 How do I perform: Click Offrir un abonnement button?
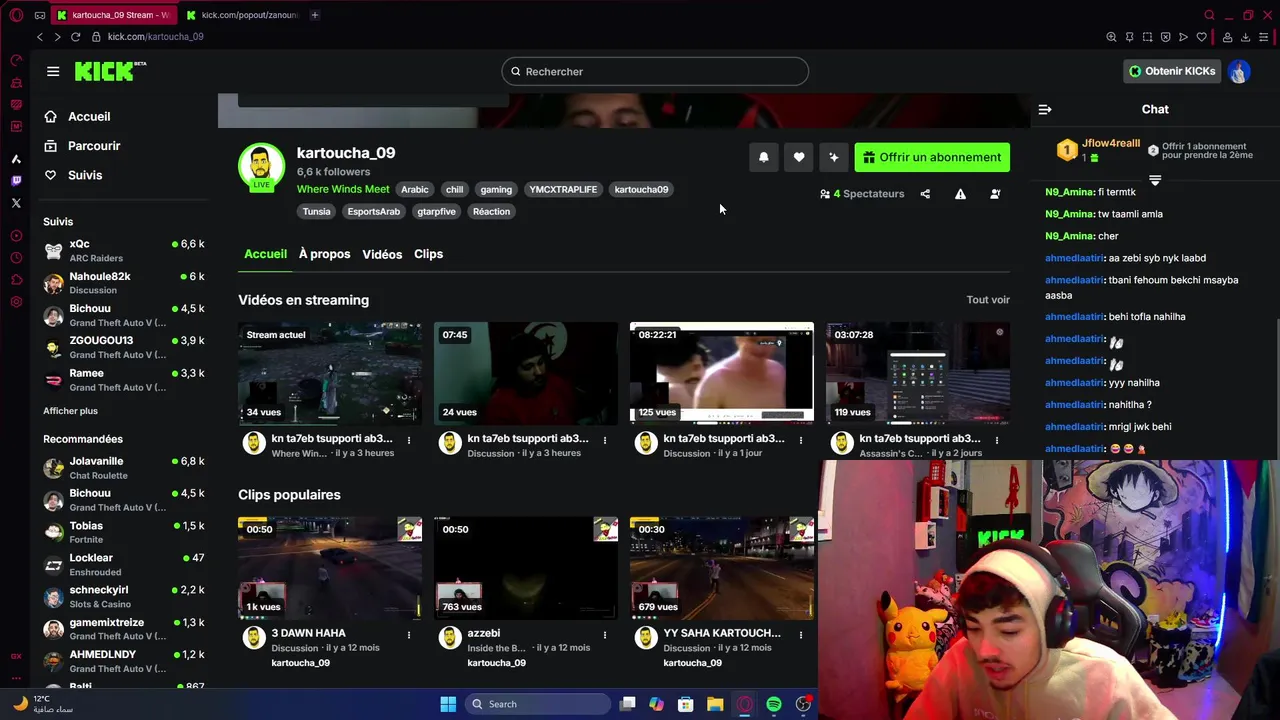[x=932, y=157]
